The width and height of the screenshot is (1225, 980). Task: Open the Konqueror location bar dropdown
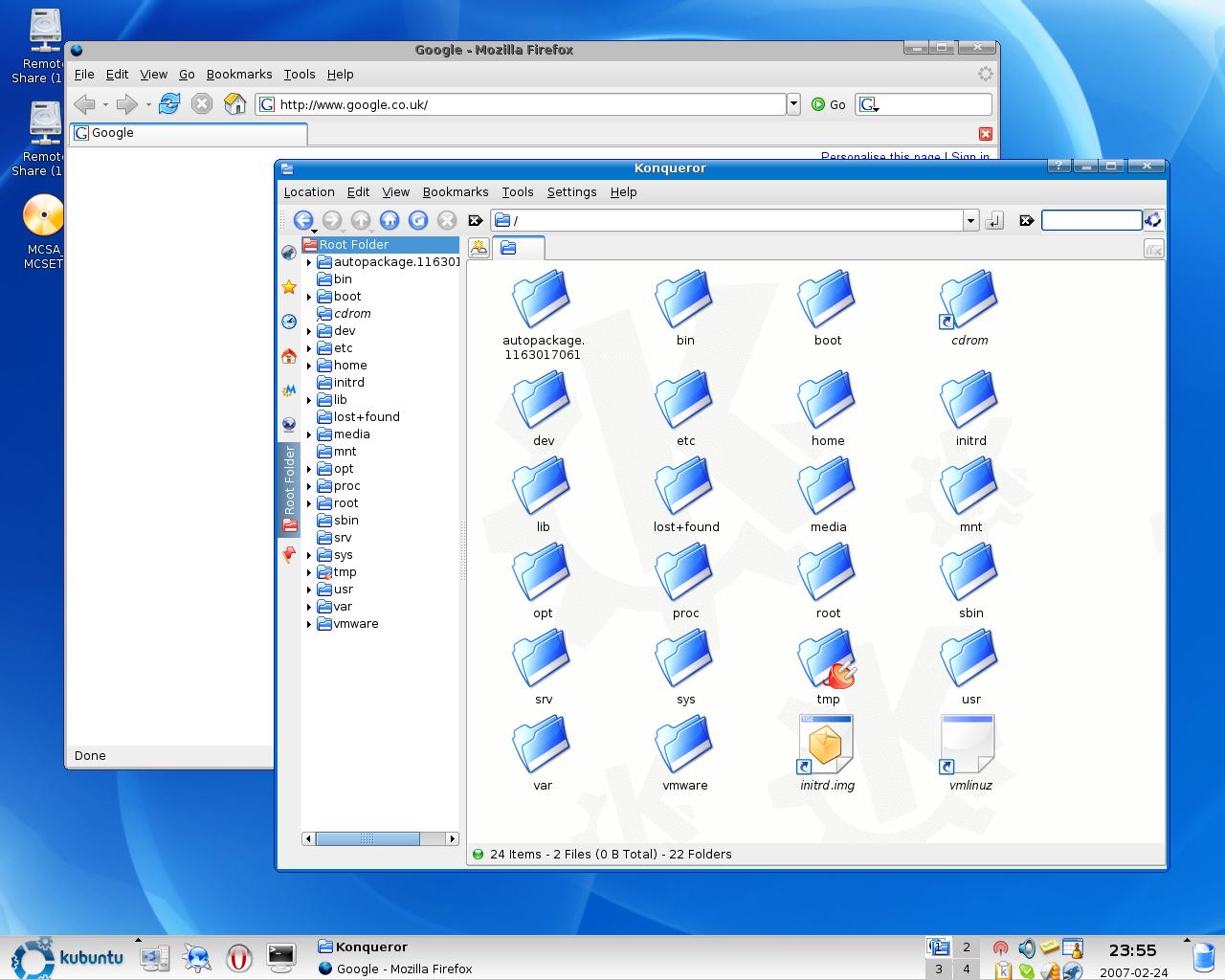point(969,221)
